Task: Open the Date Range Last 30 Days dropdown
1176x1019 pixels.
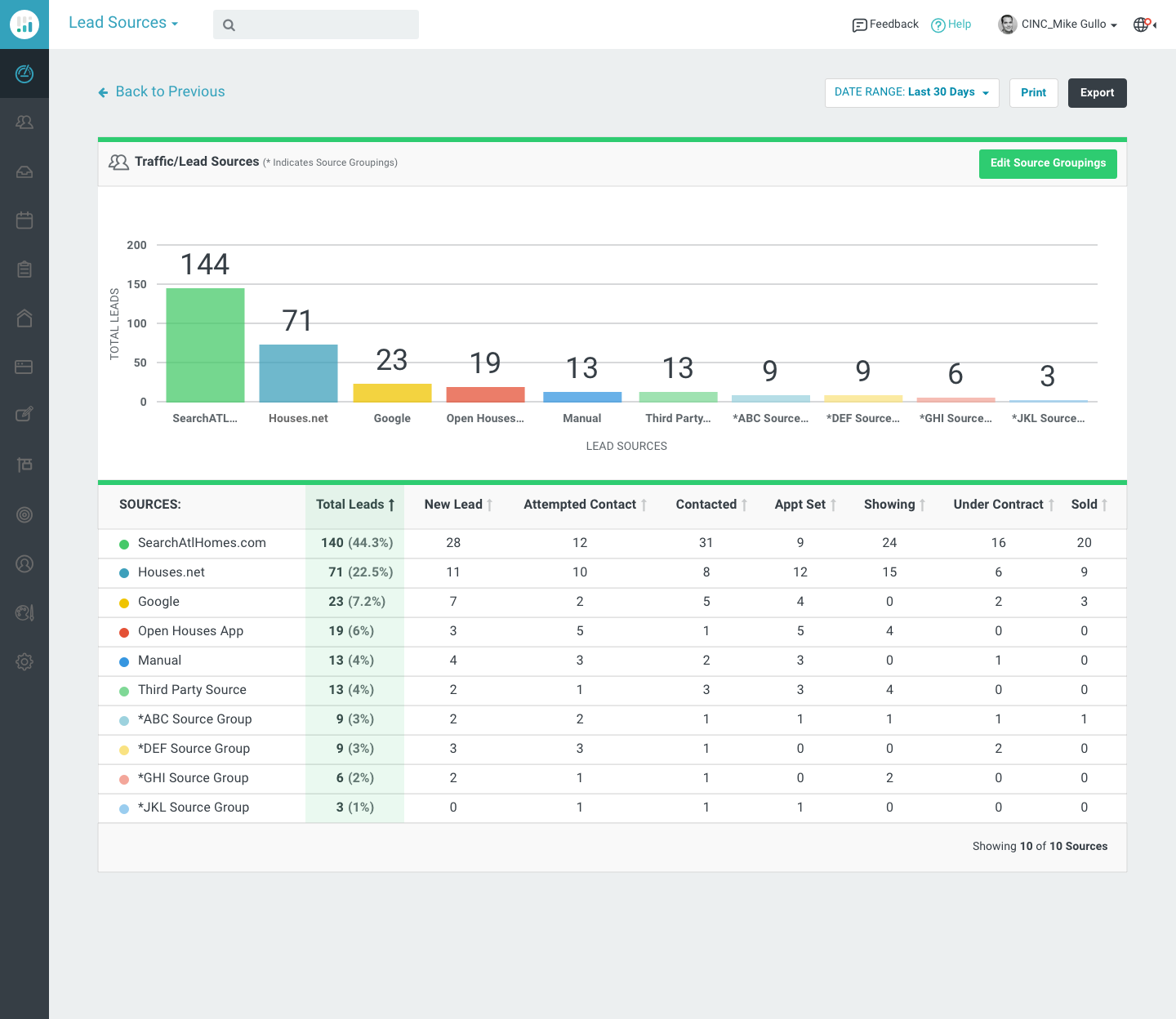Action: (x=912, y=93)
